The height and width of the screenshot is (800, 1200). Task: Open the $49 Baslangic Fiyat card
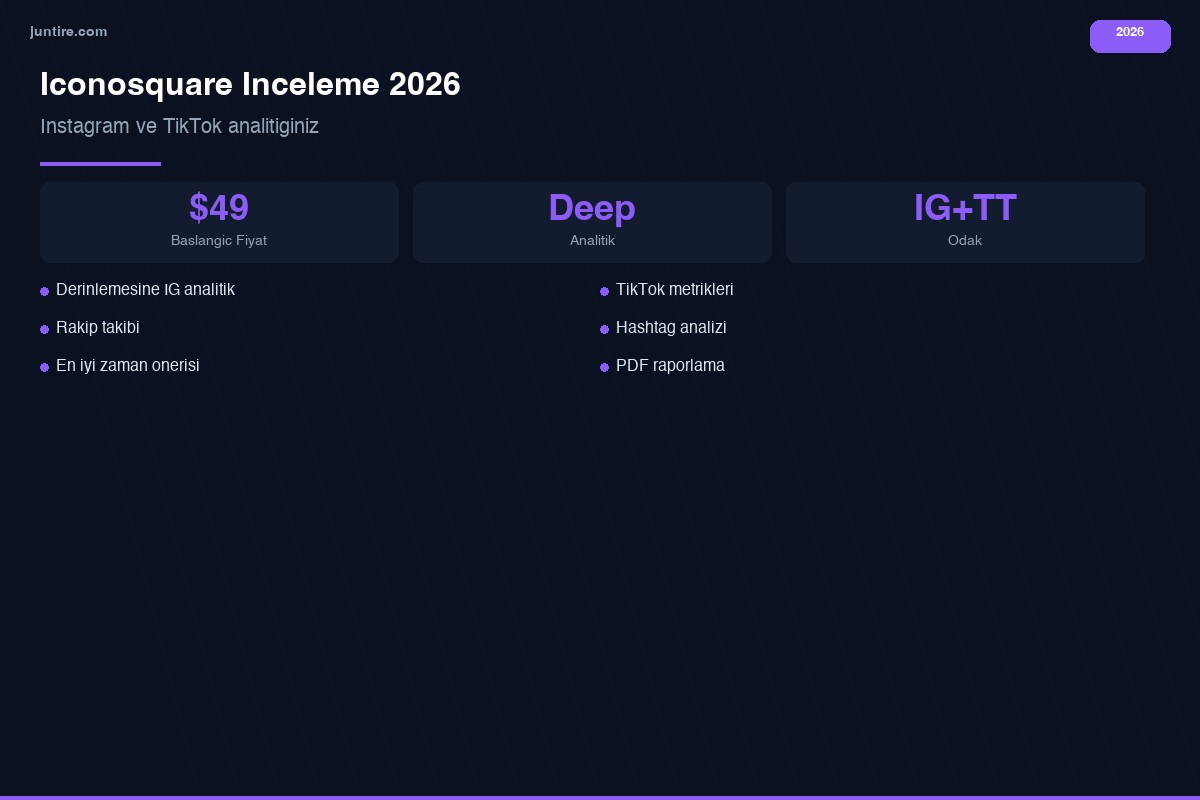pos(219,222)
